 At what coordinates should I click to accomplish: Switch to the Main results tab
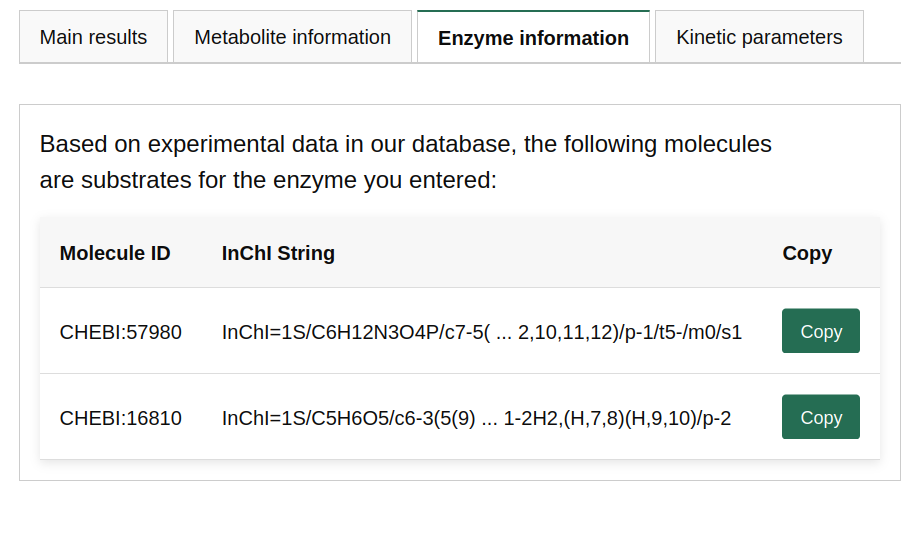pos(93,37)
